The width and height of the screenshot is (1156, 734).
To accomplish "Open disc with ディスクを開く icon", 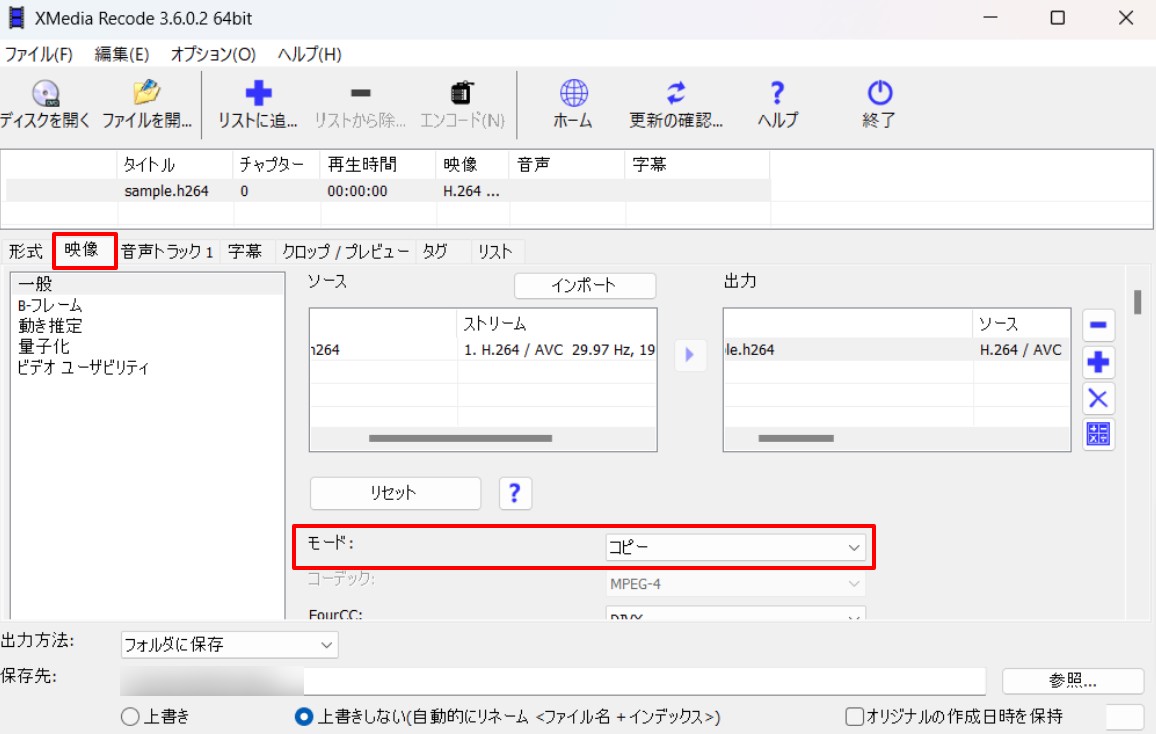I will coord(45,94).
